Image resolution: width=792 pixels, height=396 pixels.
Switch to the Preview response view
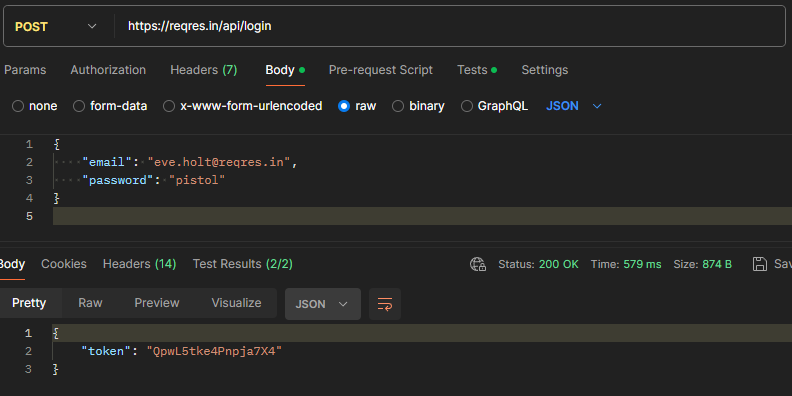point(157,303)
